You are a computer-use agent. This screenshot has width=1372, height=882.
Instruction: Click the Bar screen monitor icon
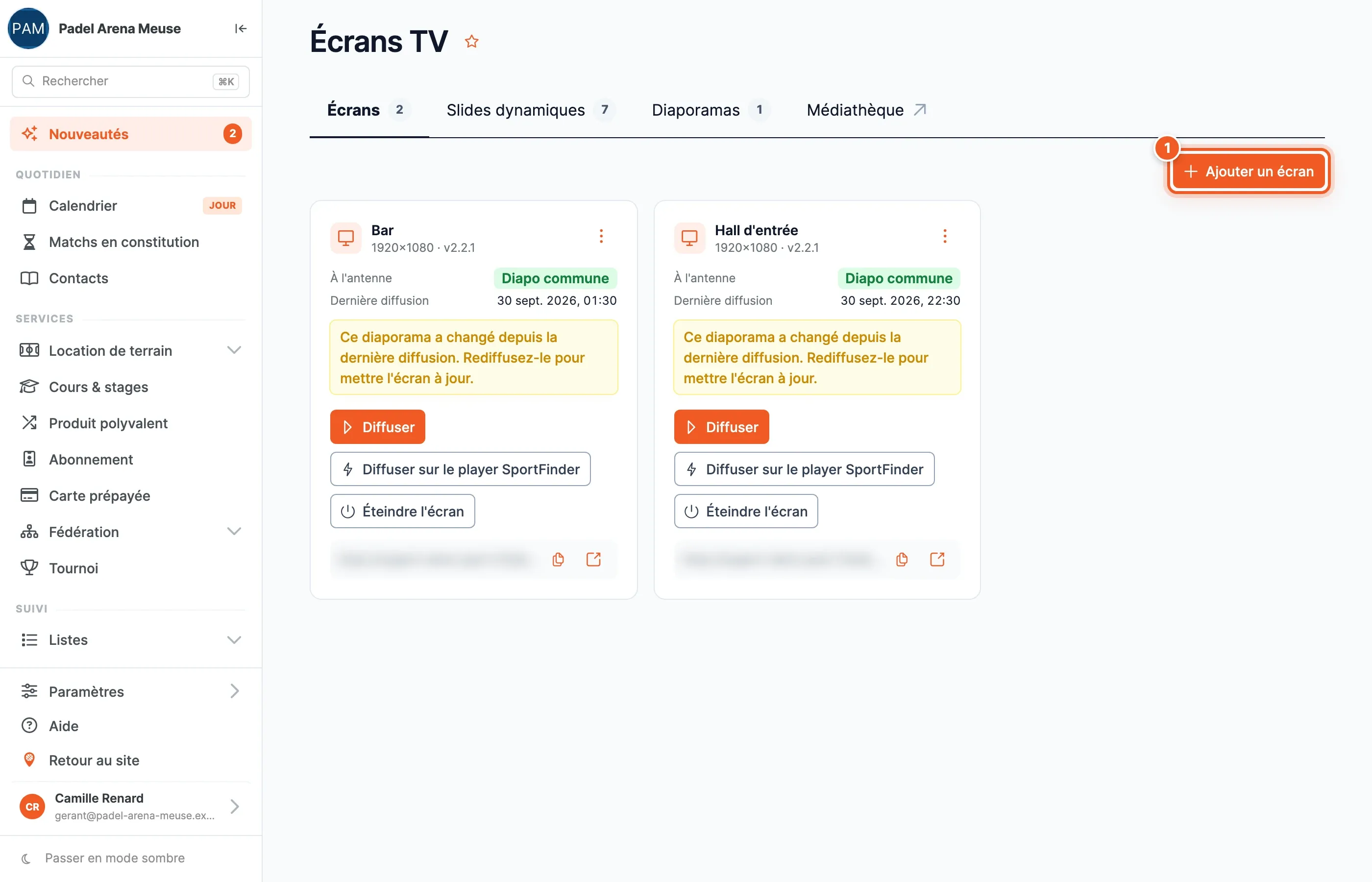pyautogui.click(x=345, y=238)
